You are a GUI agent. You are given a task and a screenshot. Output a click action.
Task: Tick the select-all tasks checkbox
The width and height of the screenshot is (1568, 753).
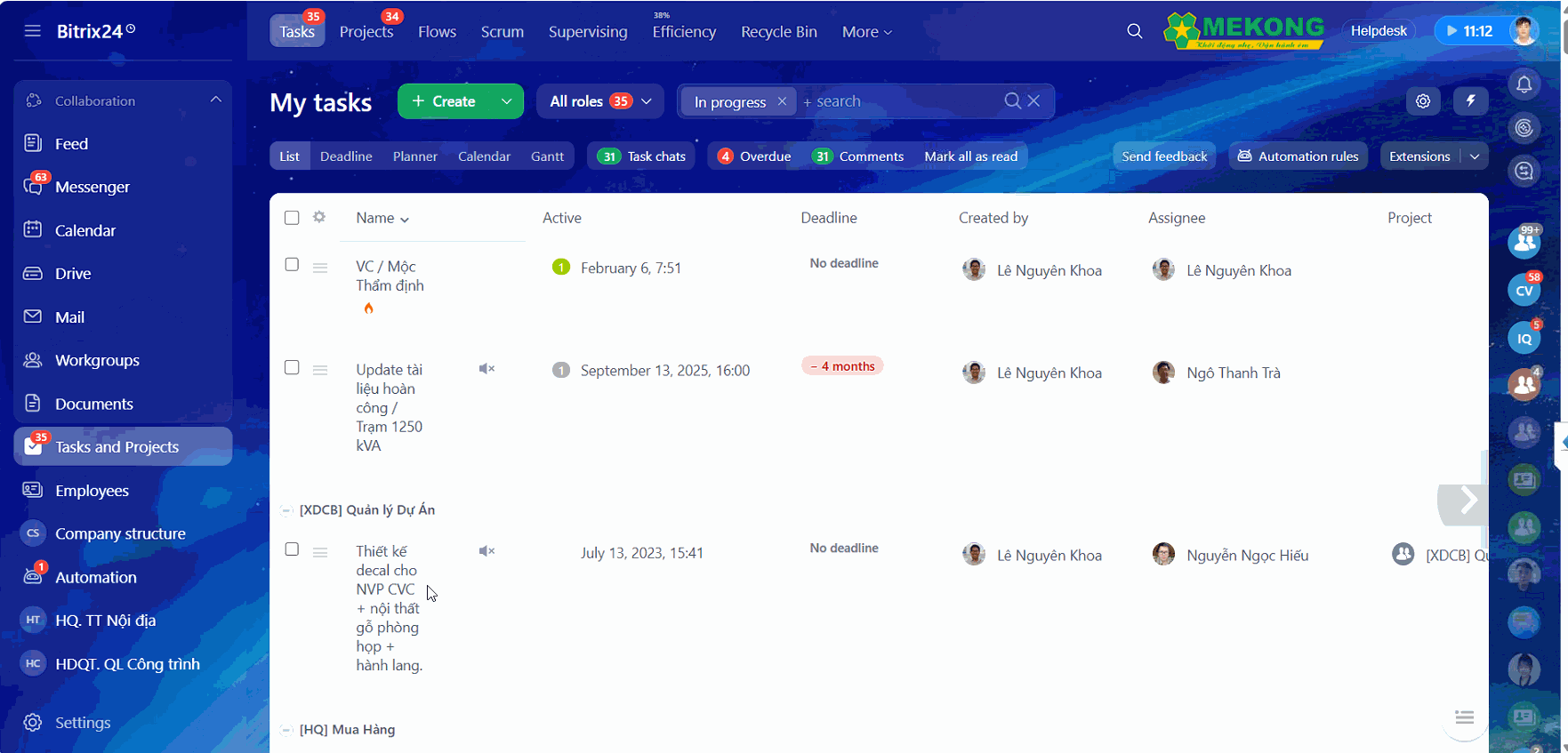point(292,218)
